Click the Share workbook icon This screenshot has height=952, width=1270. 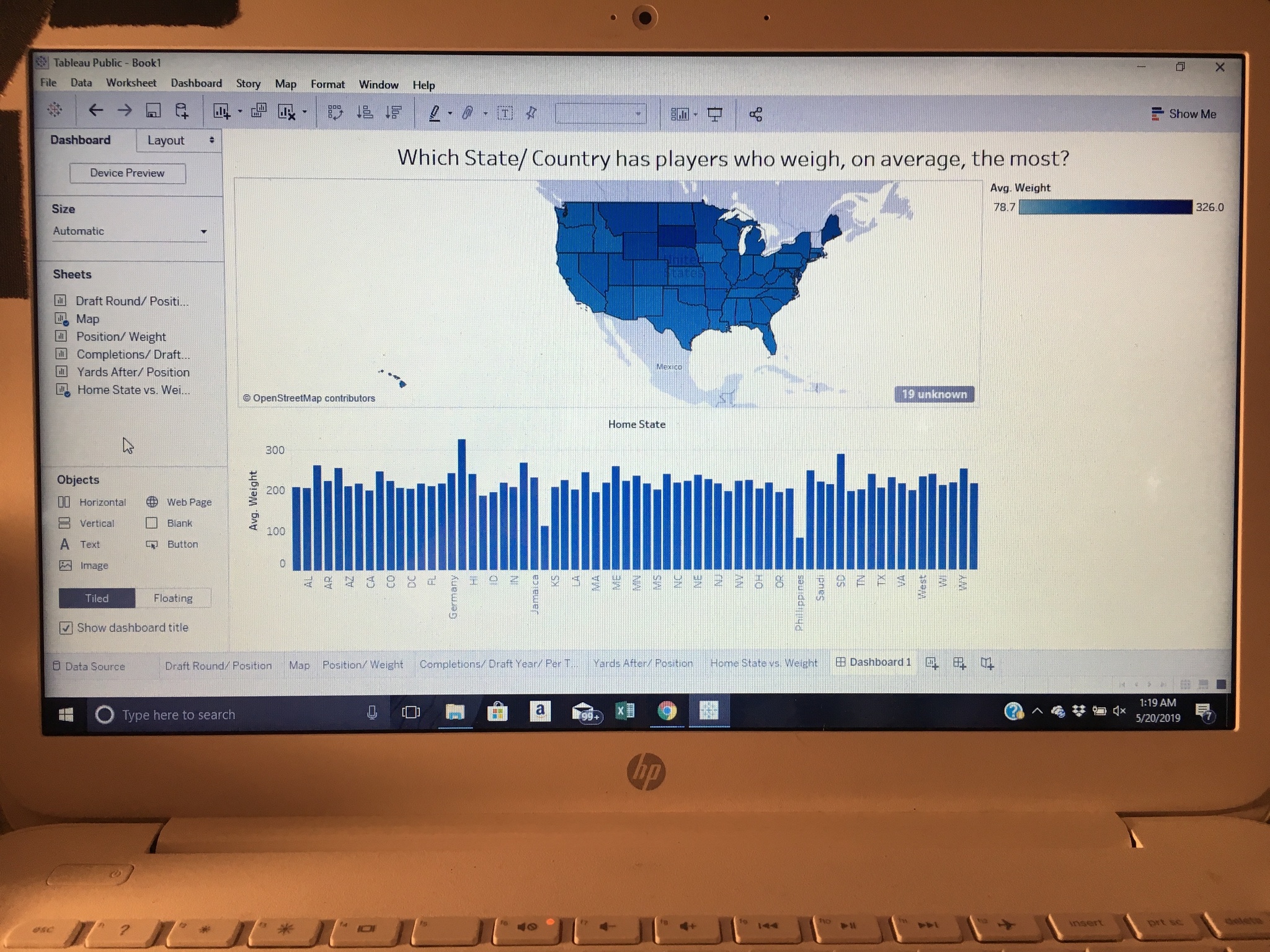click(755, 114)
